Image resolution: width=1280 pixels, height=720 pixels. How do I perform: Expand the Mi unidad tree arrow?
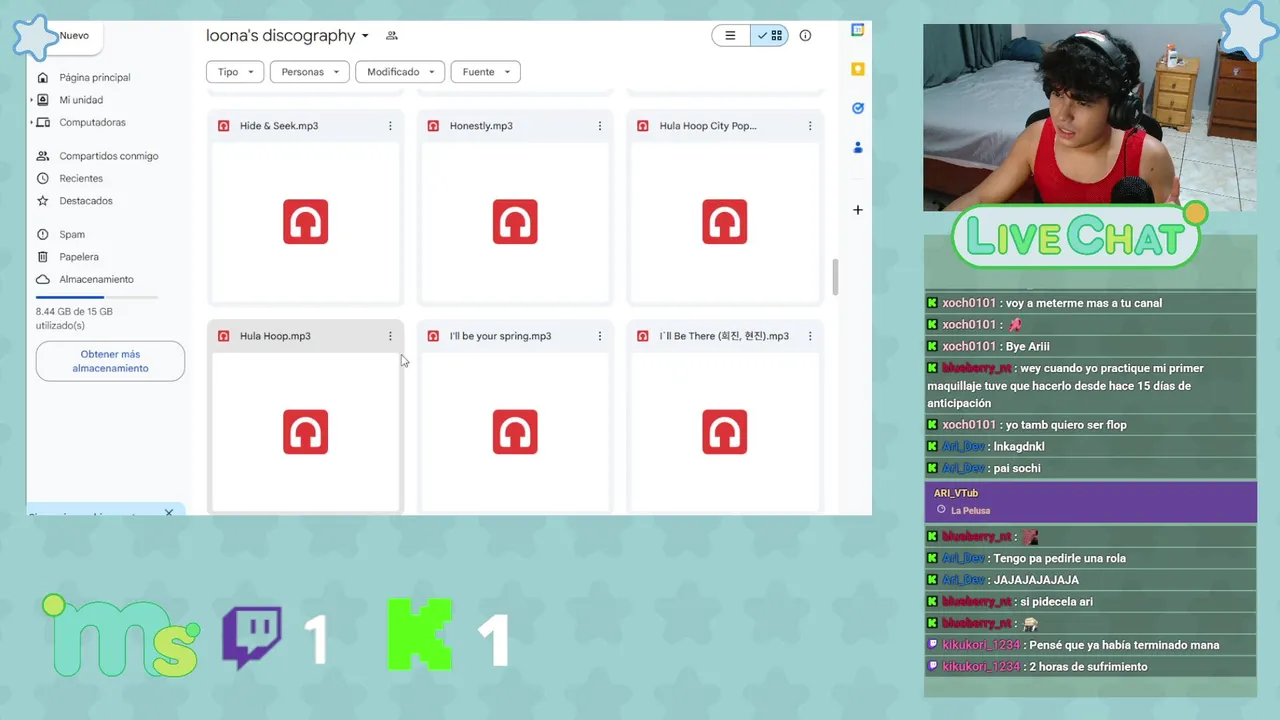click(32, 99)
